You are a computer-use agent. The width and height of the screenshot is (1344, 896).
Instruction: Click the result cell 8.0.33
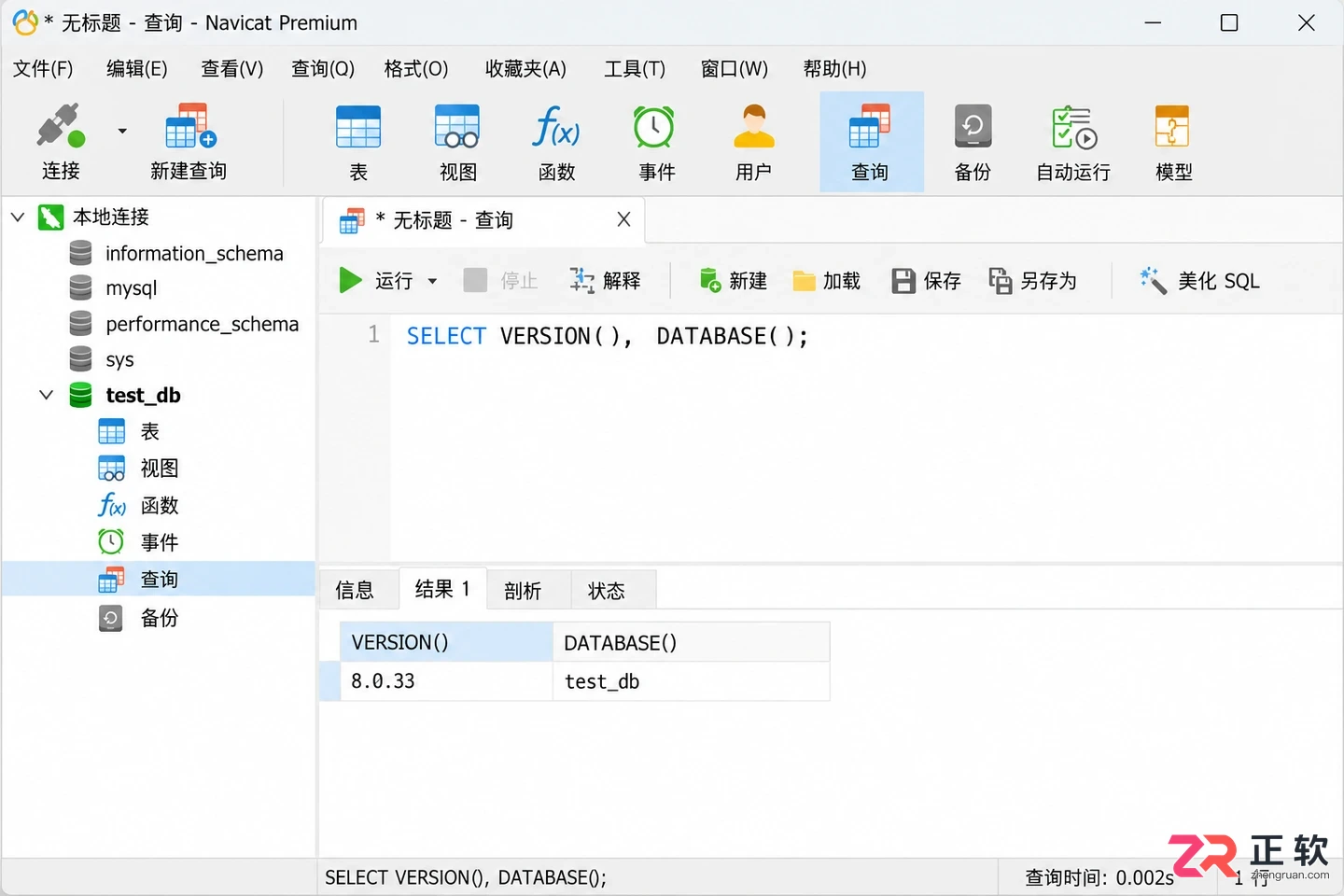(446, 681)
